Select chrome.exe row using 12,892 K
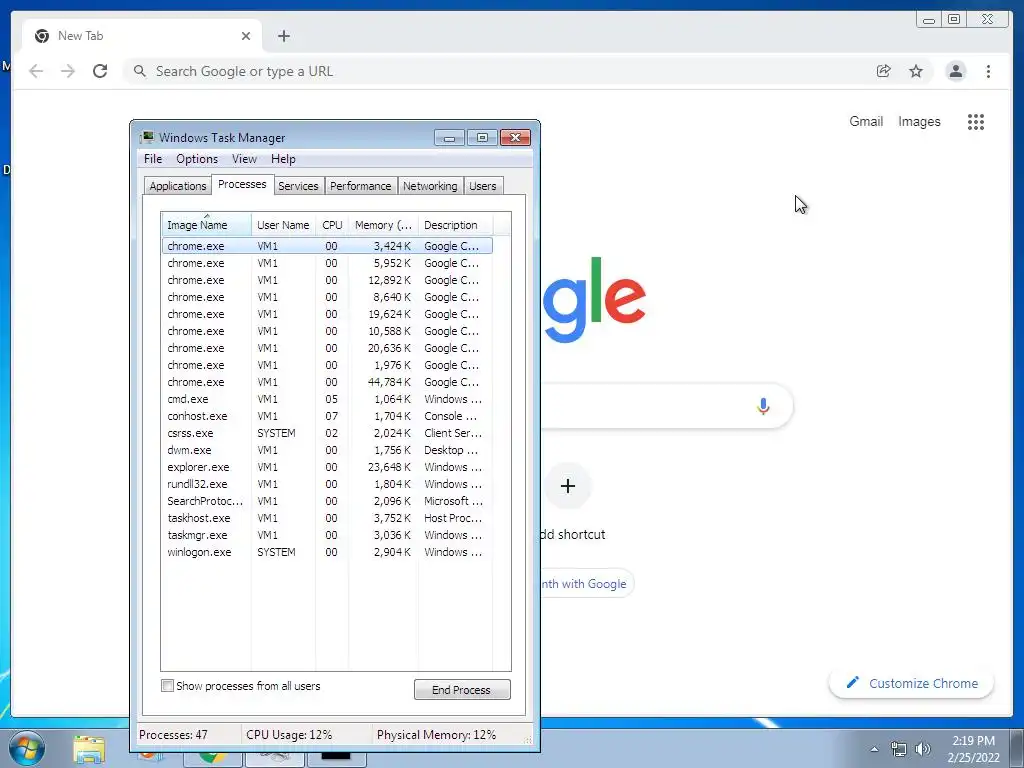 [327, 280]
